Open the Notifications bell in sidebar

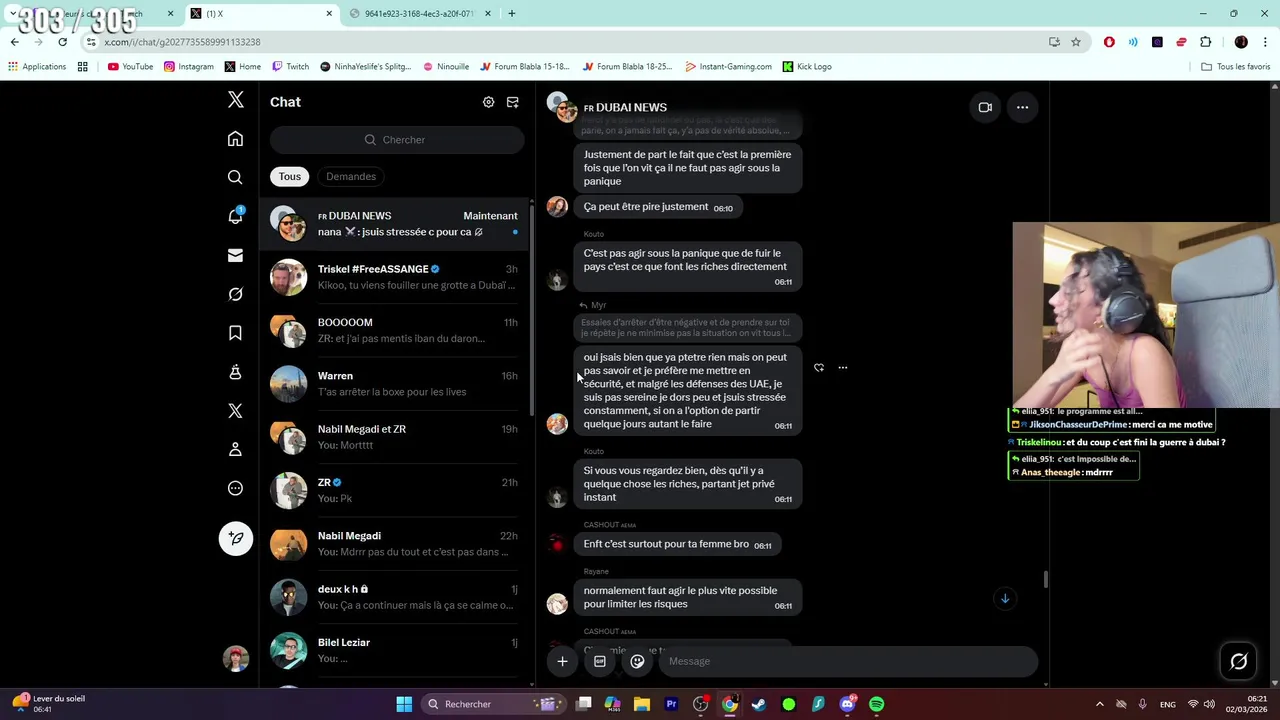pyautogui.click(x=236, y=216)
